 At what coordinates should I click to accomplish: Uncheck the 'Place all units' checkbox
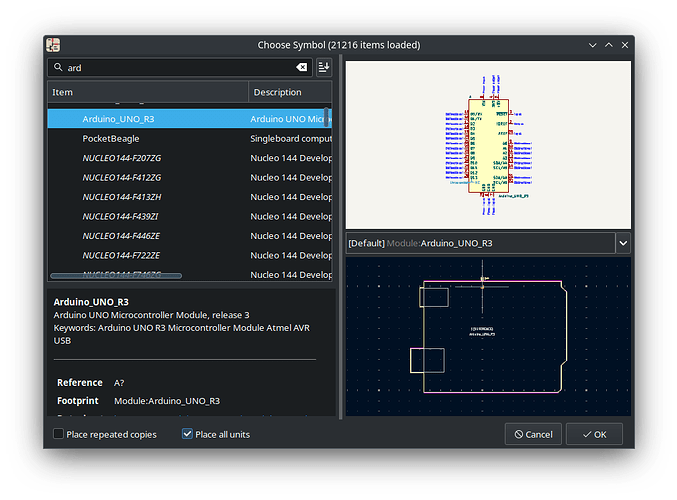click(x=187, y=434)
